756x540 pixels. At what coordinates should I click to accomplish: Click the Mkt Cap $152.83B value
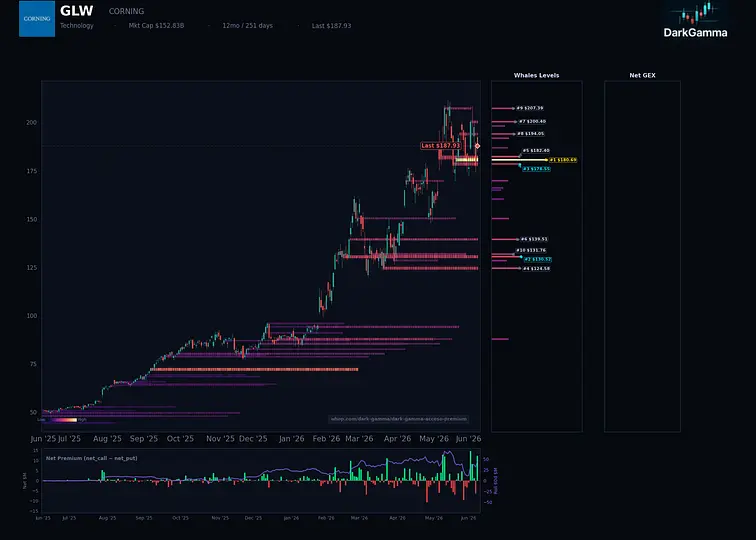coord(156,26)
